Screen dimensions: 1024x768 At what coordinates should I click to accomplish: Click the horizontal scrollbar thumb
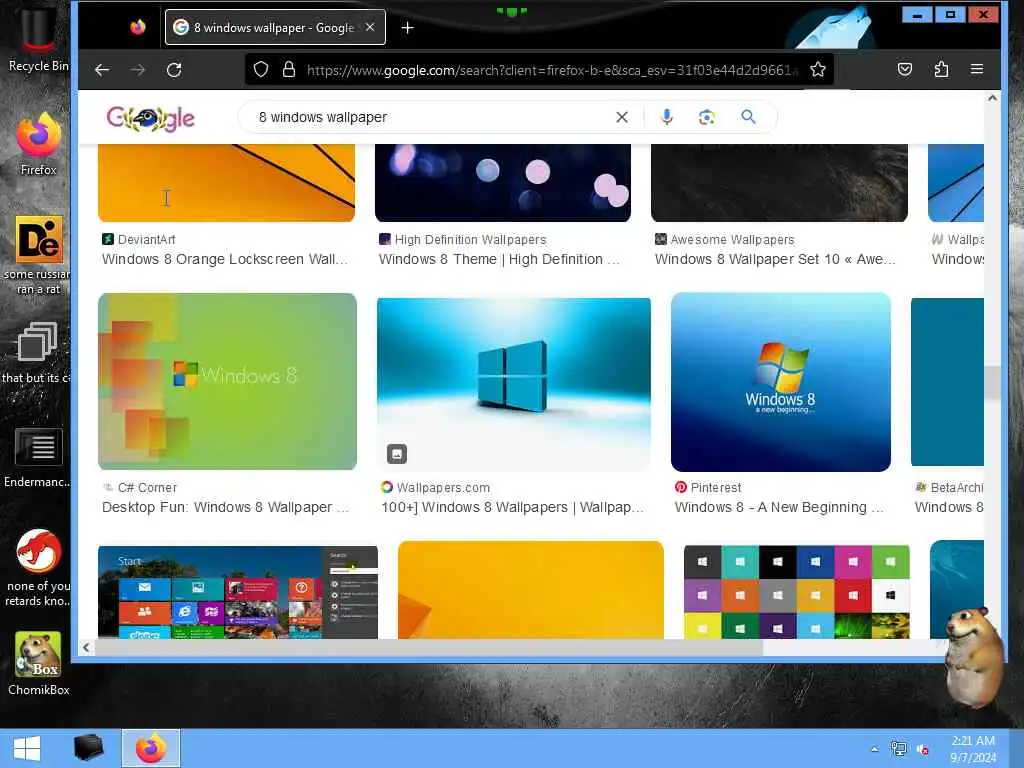(x=429, y=647)
